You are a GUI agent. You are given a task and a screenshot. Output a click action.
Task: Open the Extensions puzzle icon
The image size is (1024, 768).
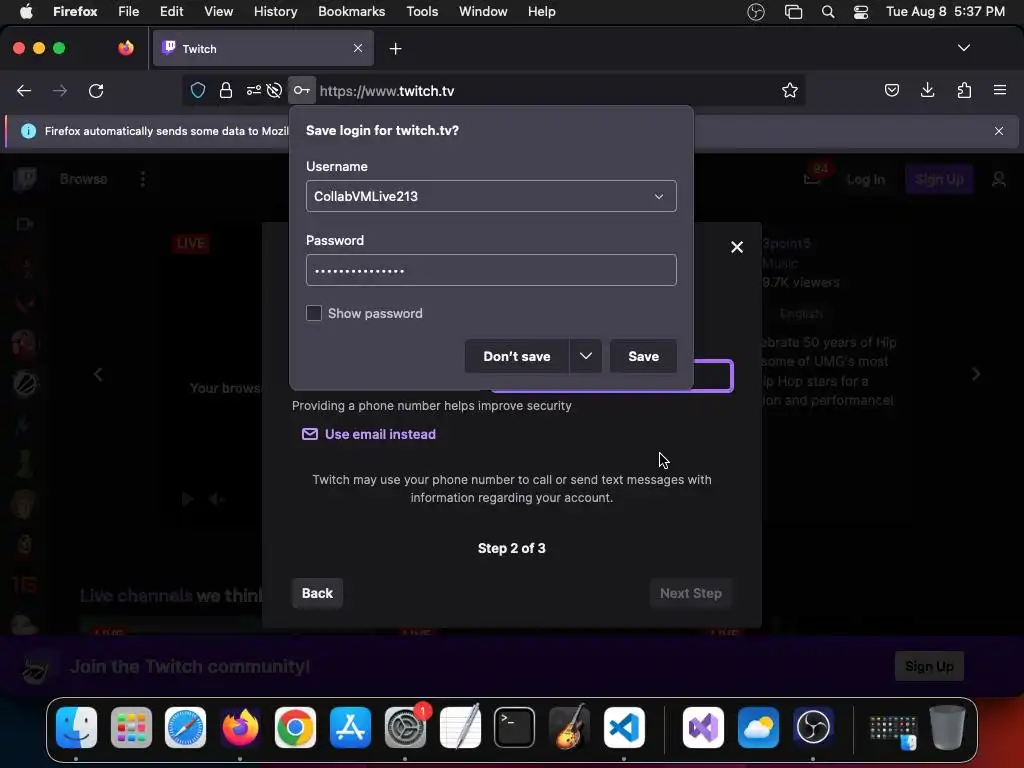tap(964, 90)
